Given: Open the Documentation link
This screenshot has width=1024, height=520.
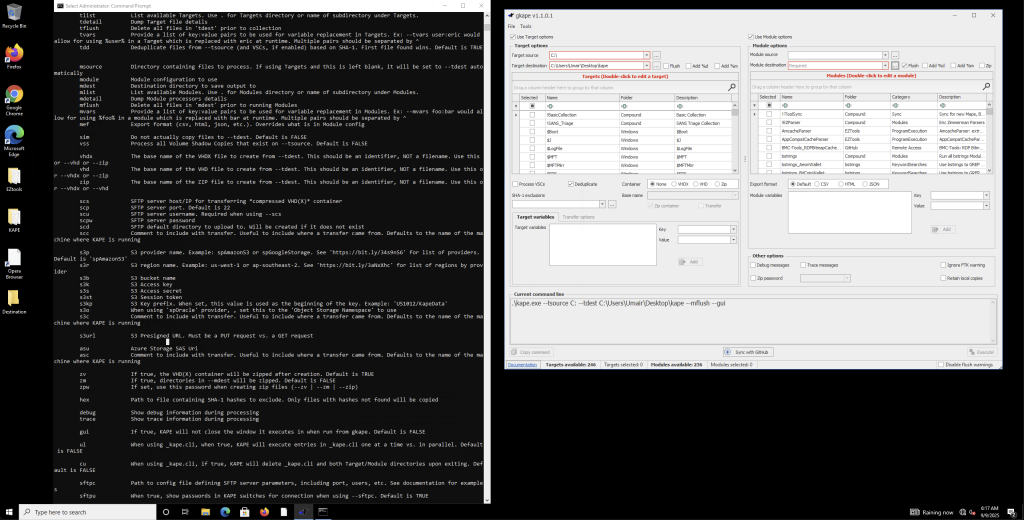Looking at the screenshot, I should click(x=522, y=365).
